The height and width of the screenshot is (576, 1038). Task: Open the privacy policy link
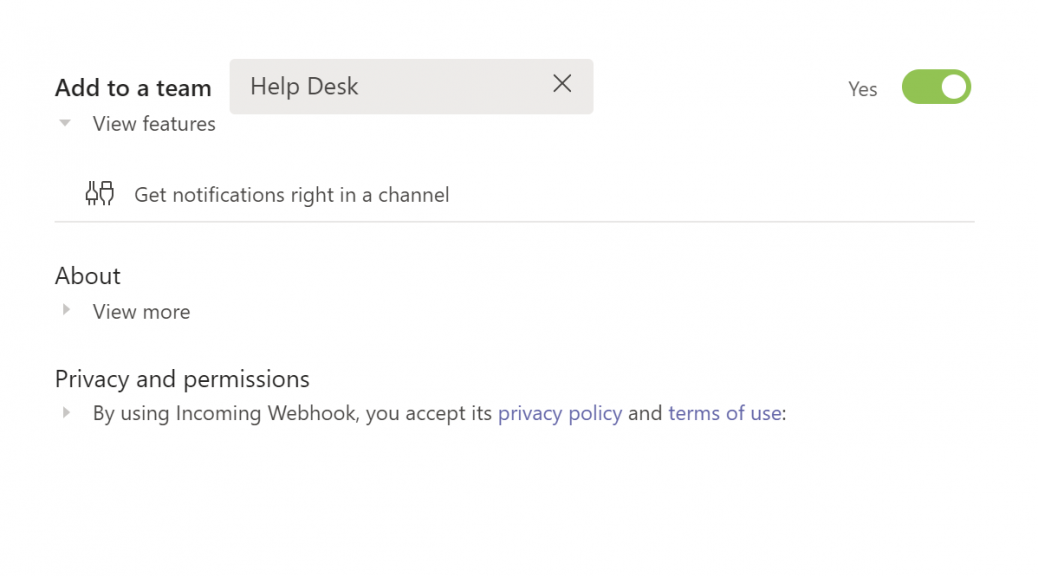(560, 413)
